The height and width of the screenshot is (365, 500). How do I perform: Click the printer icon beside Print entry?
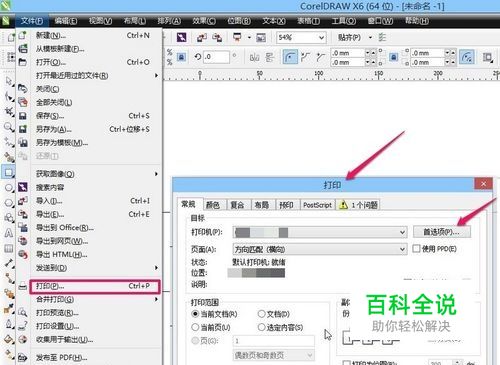(x=22, y=286)
